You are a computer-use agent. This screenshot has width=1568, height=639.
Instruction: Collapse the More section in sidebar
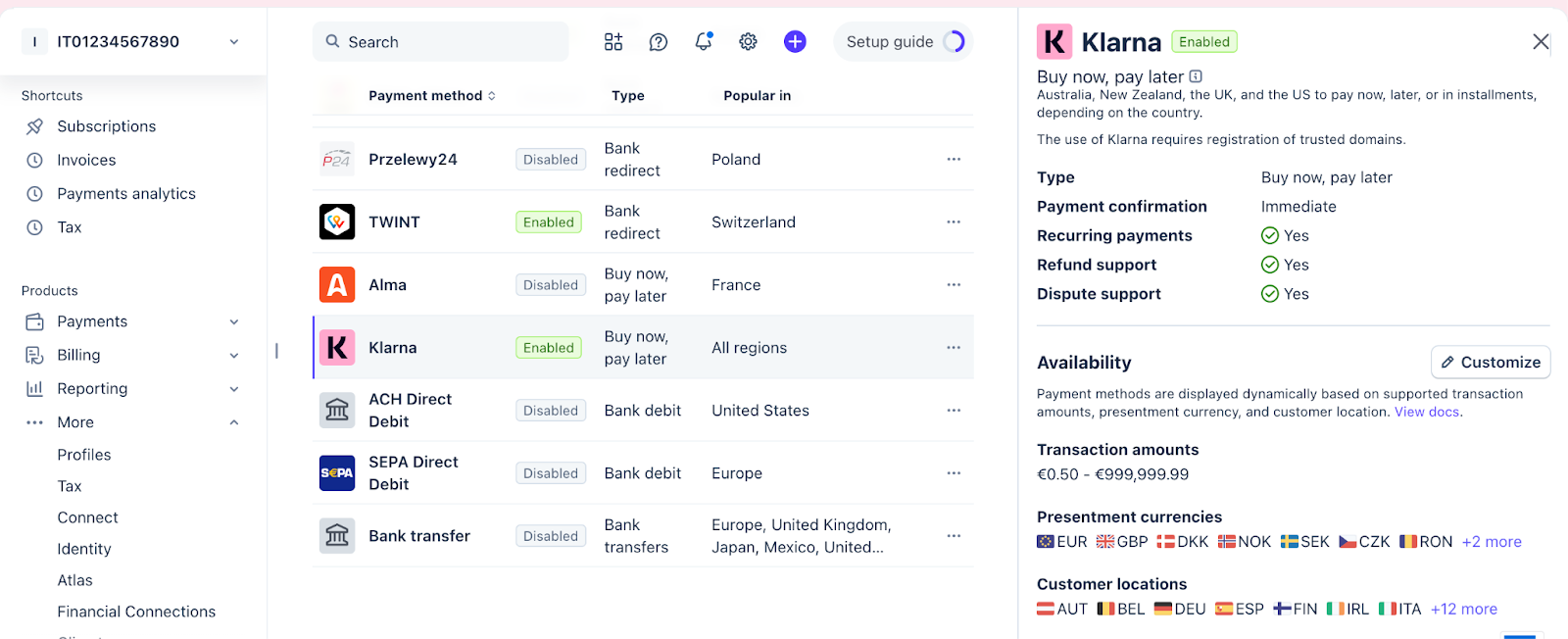coord(233,422)
